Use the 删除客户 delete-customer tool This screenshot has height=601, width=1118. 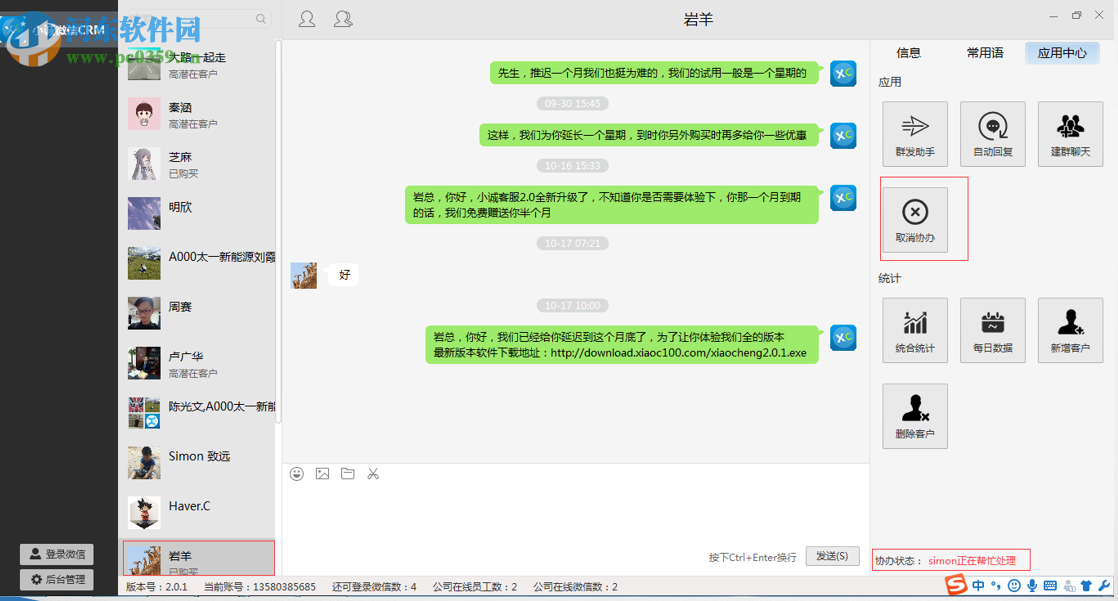click(x=915, y=415)
